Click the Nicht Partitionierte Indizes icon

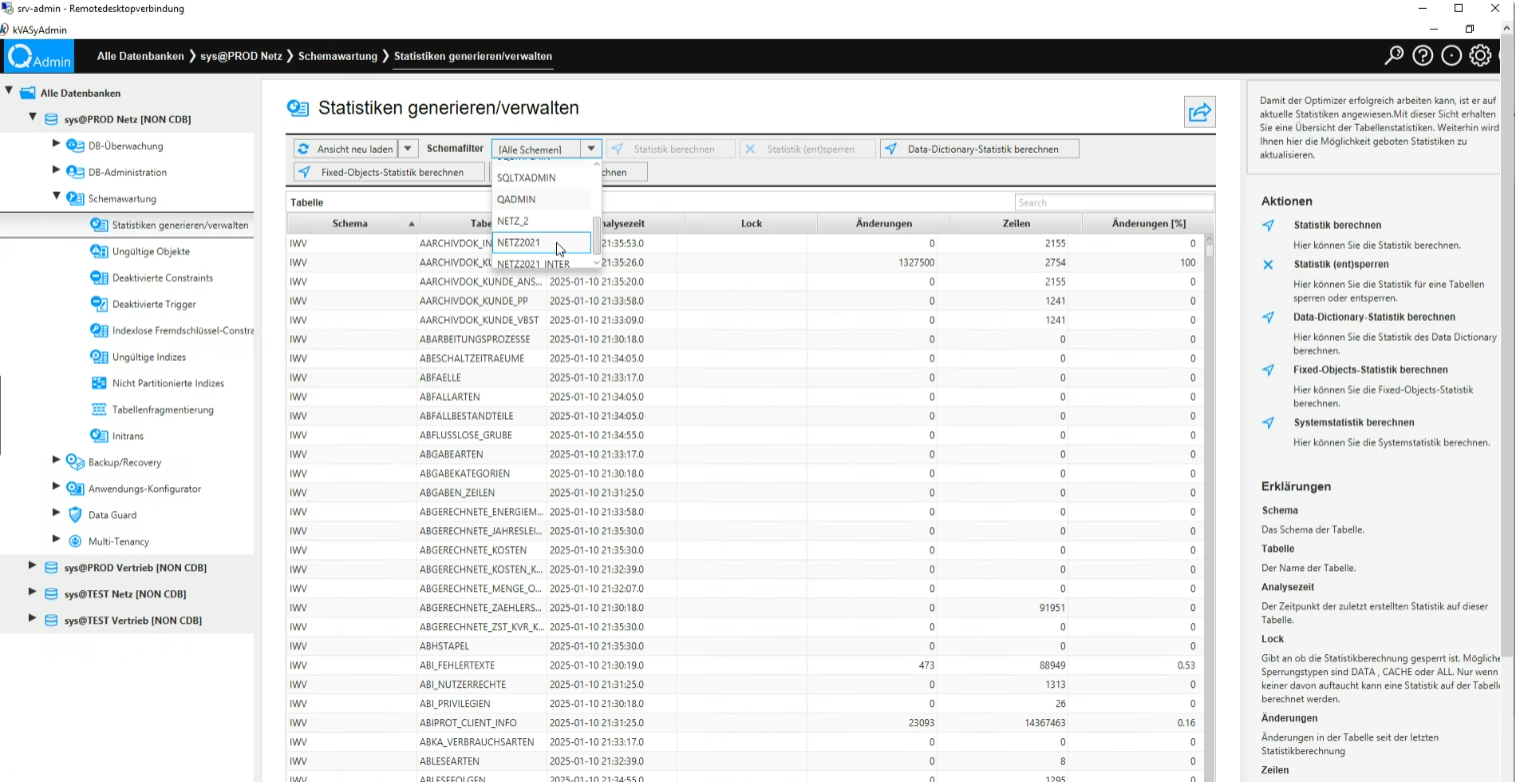(x=99, y=383)
